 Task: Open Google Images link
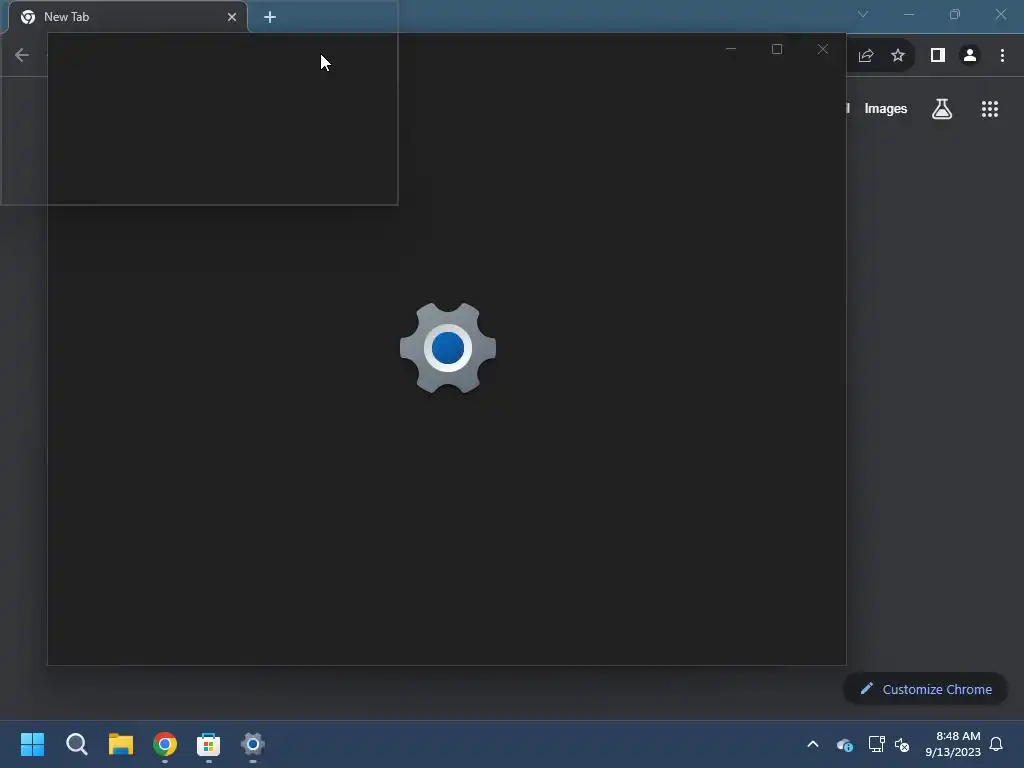click(x=886, y=109)
